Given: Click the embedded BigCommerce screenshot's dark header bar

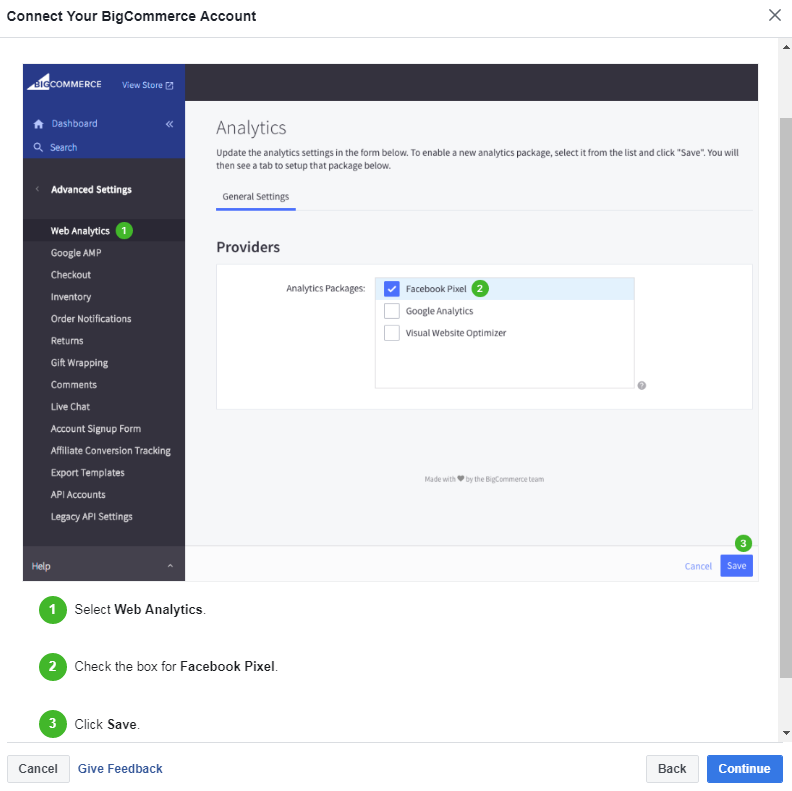Looking at the screenshot, I should pyautogui.click(x=471, y=82).
